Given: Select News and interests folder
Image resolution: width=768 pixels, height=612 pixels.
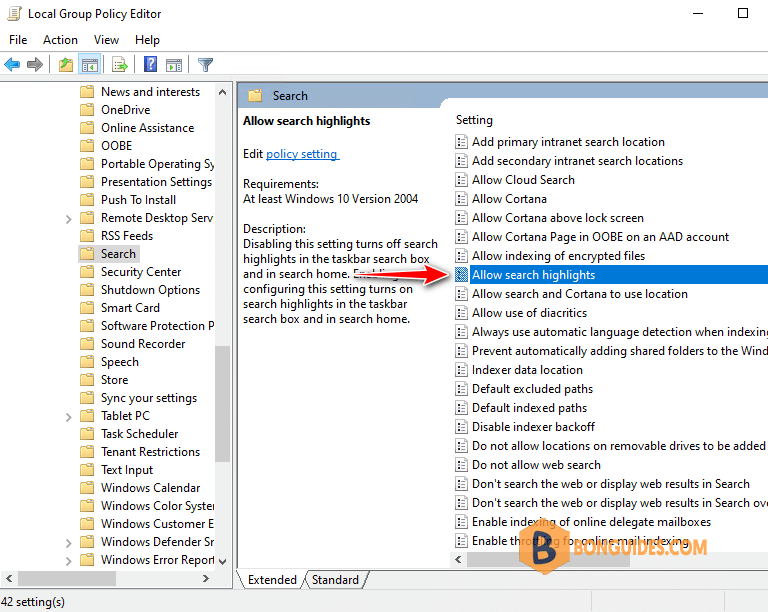Looking at the screenshot, I should (150, 92).
